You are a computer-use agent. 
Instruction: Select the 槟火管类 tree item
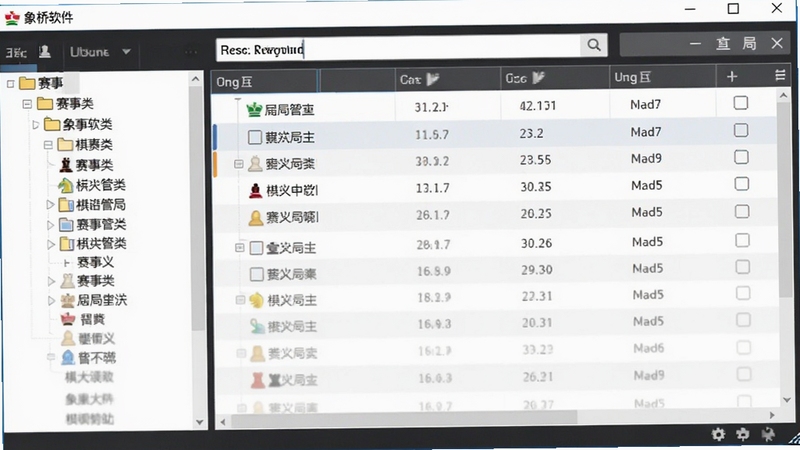[x=101, y=185]
